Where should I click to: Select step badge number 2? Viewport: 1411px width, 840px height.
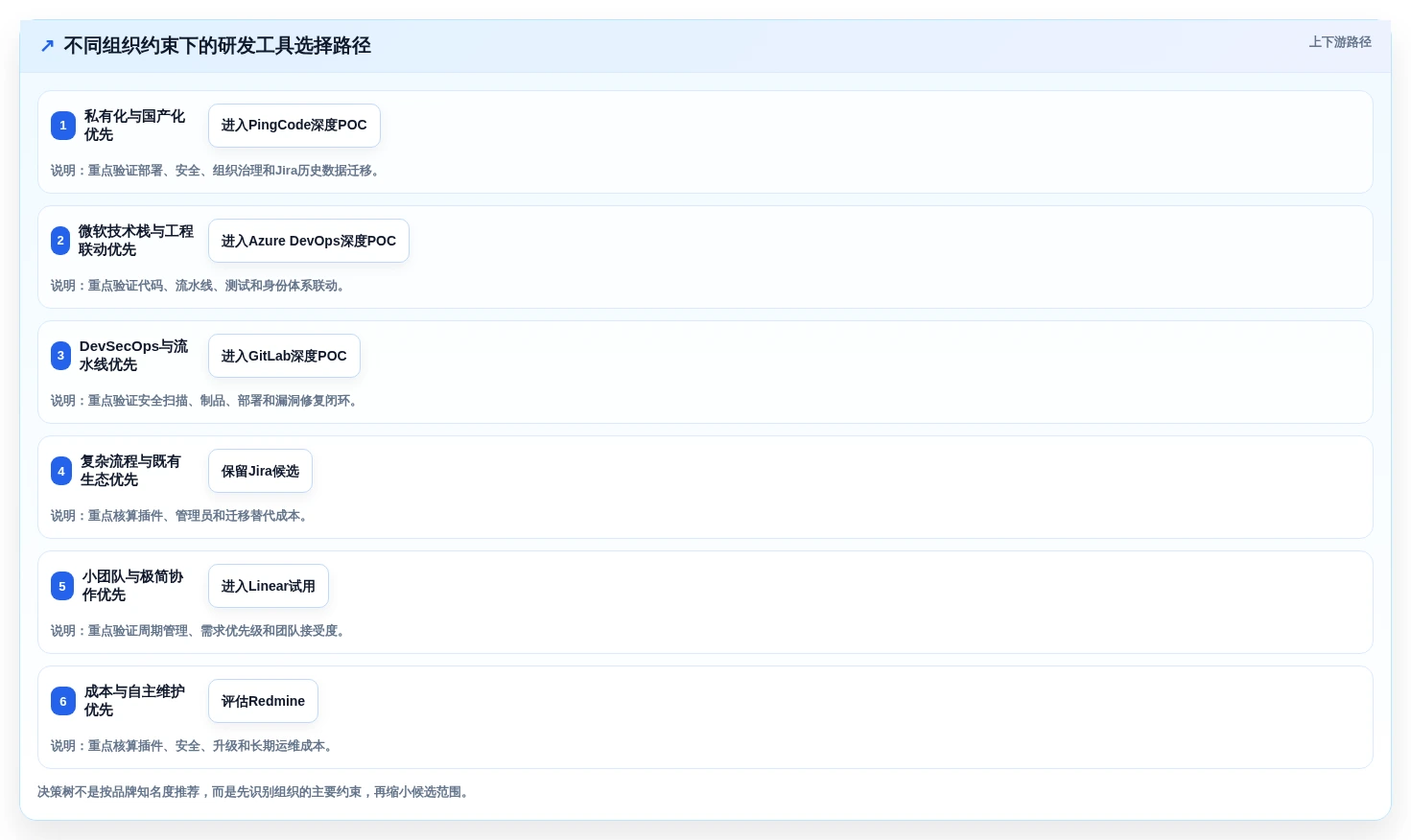point(60,241)
